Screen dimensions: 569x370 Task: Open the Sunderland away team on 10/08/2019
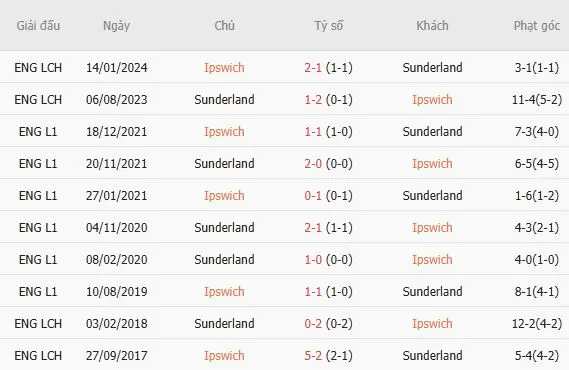click(432, 291)
